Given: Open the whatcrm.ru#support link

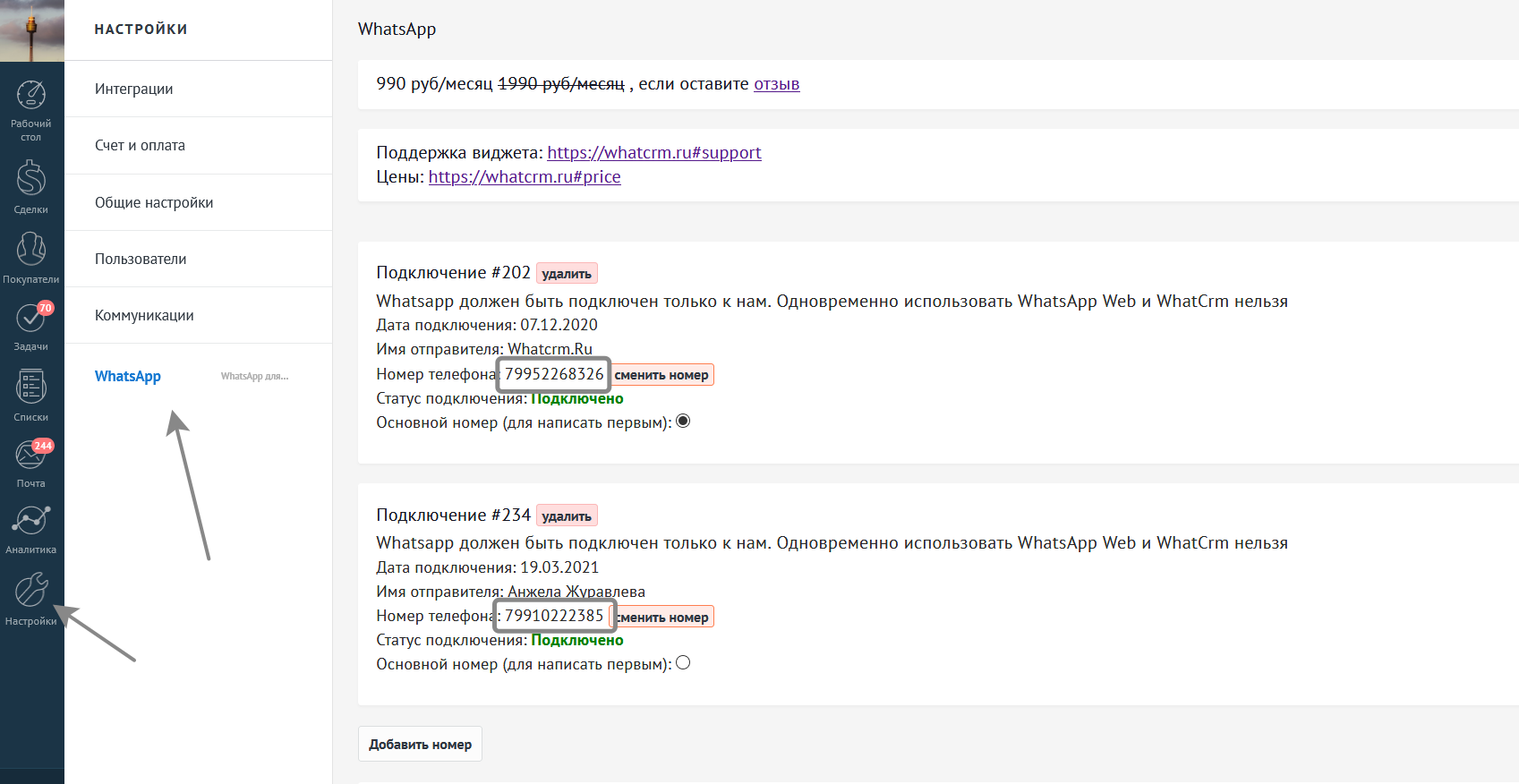Looking at the screenshot, I should point(654,152).
